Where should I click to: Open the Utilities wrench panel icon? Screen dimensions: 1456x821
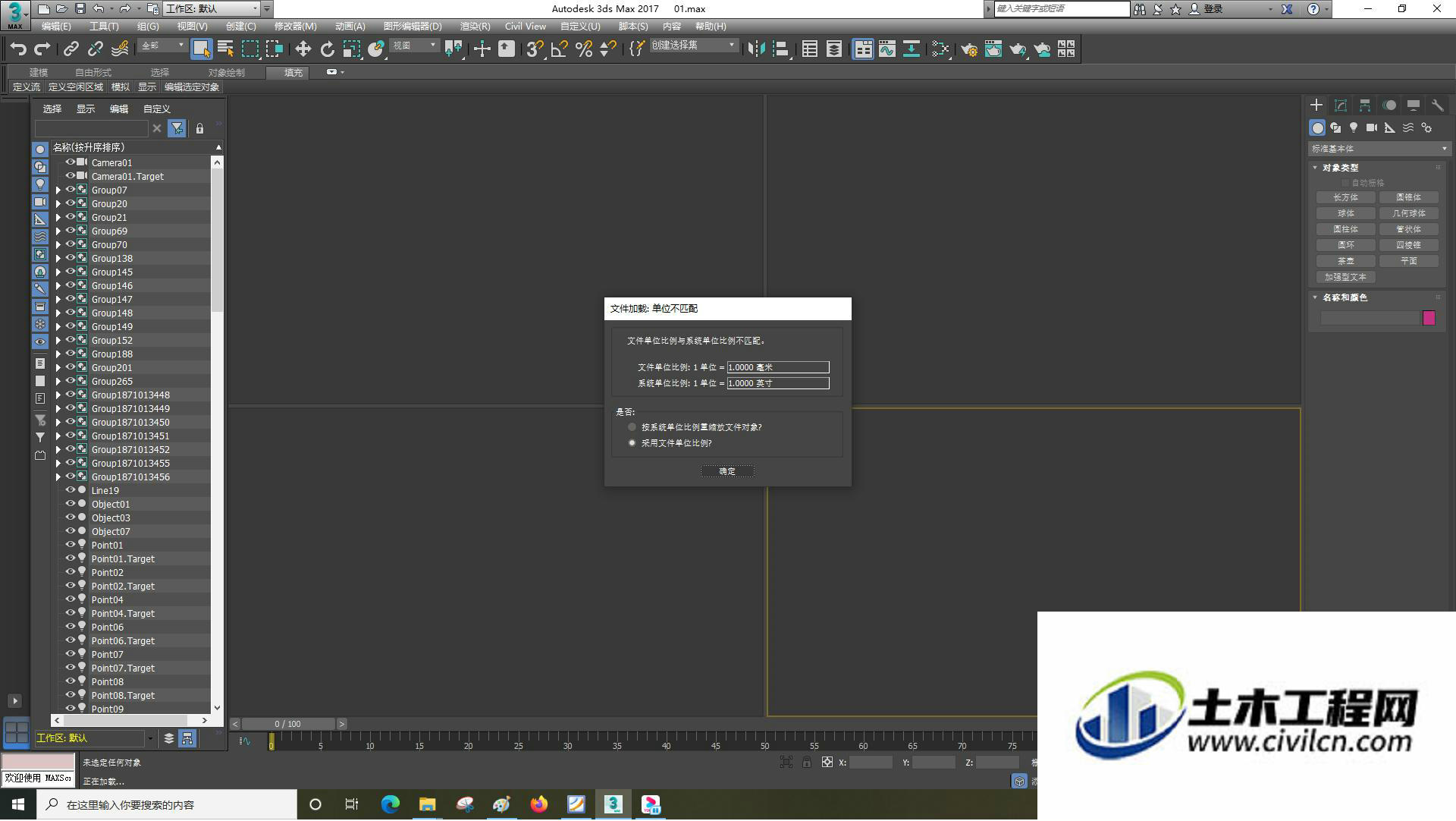1437,105
